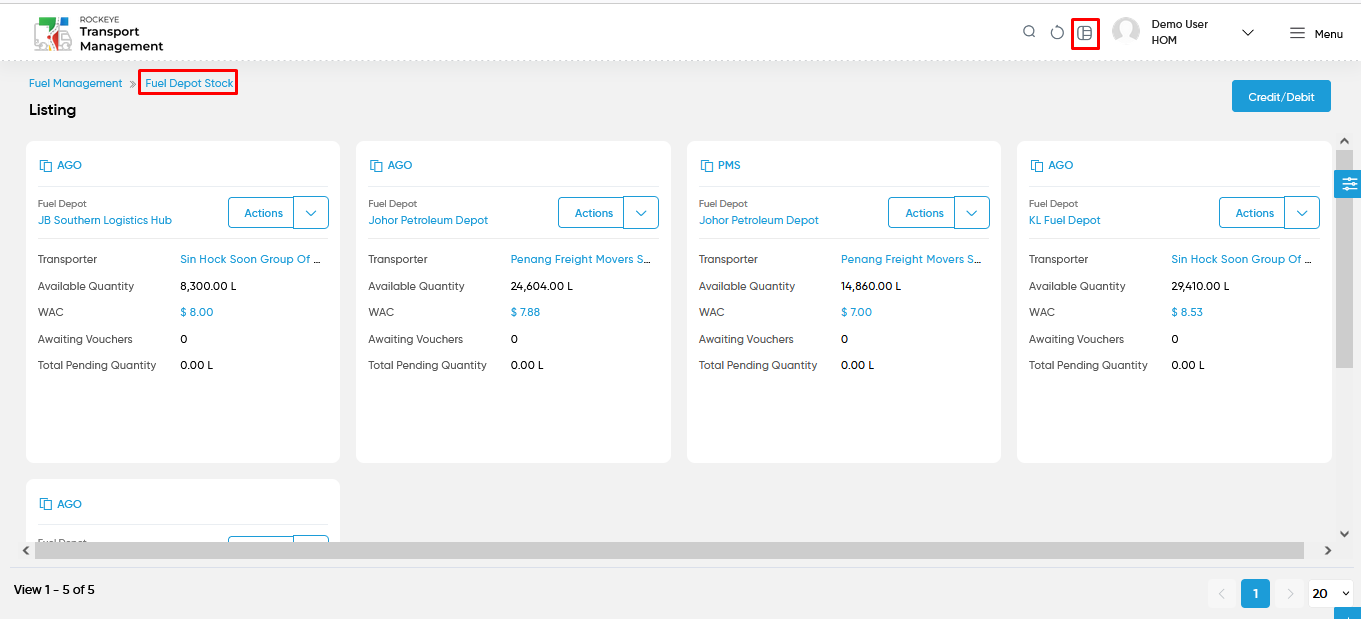Click horizontal scrollbar right arrow
This screenshot has height=619, width=1361.
tap(1328, 550)
